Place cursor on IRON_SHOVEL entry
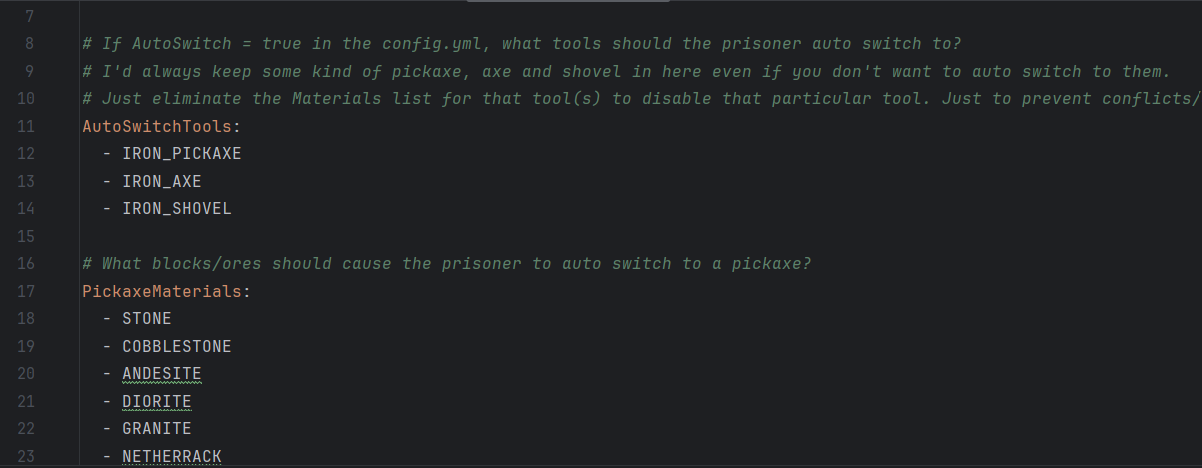 [x=177, y=209]
